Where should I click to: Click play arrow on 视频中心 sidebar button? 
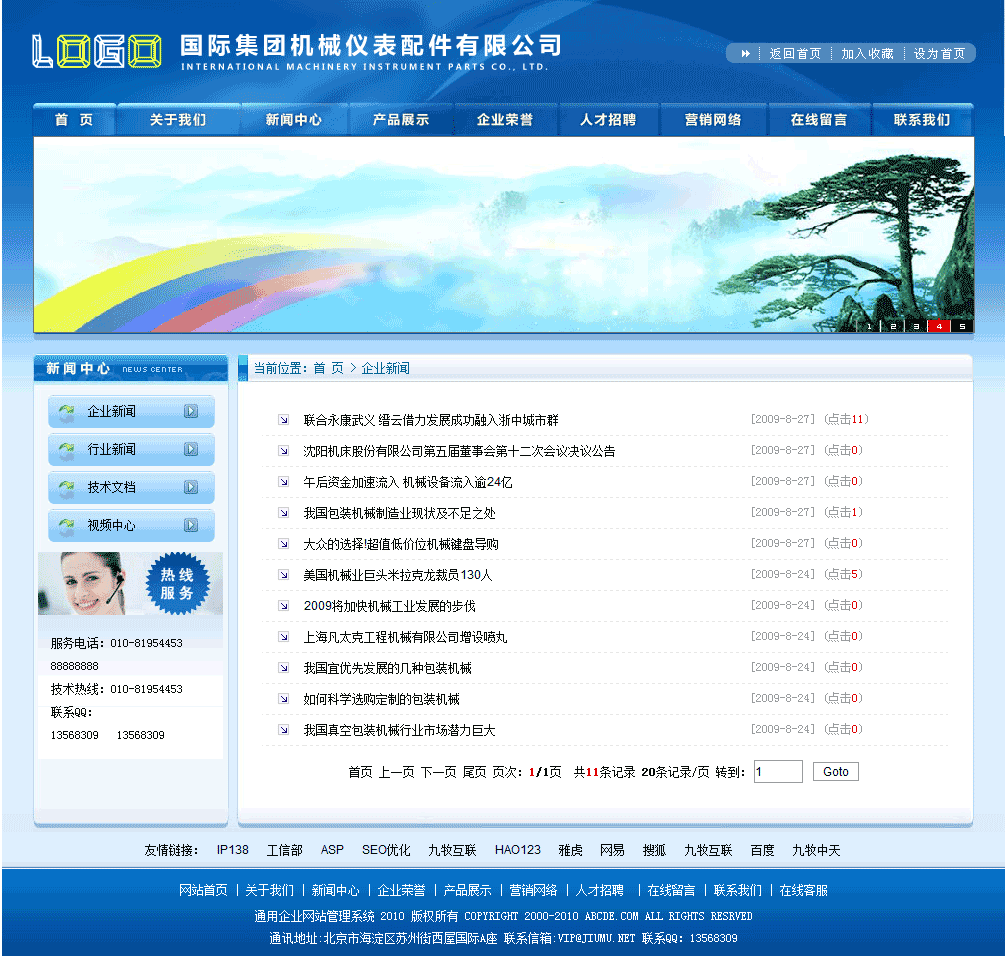191,525
